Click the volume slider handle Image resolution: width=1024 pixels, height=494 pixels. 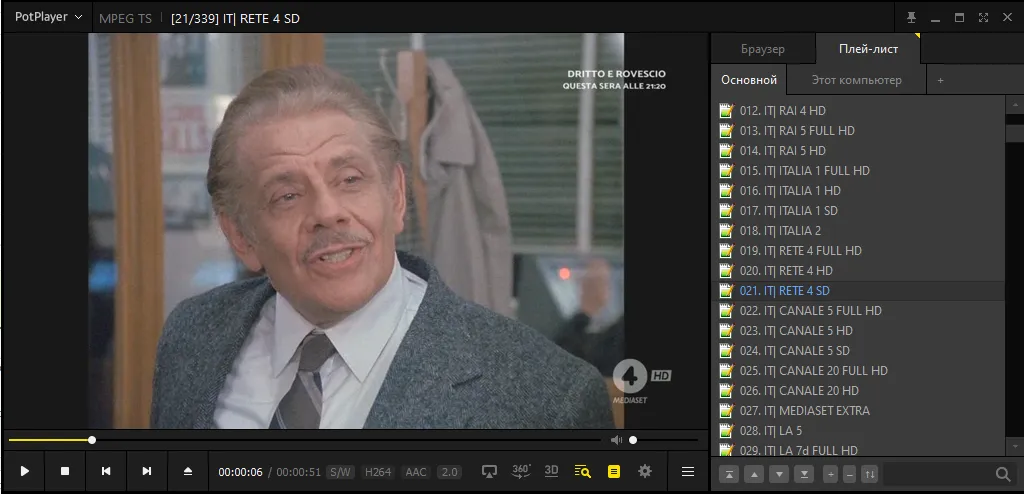point(633,440)
